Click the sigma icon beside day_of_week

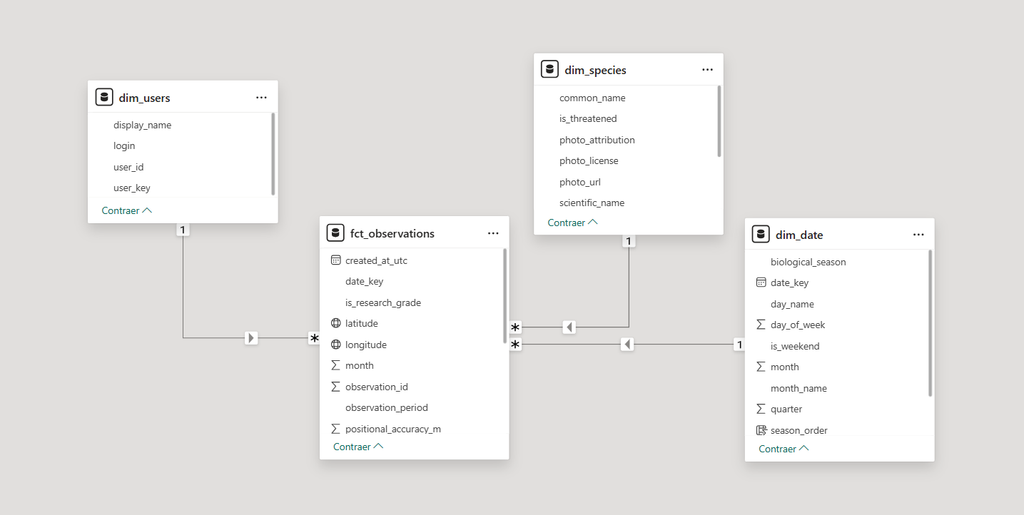point(761,324)
